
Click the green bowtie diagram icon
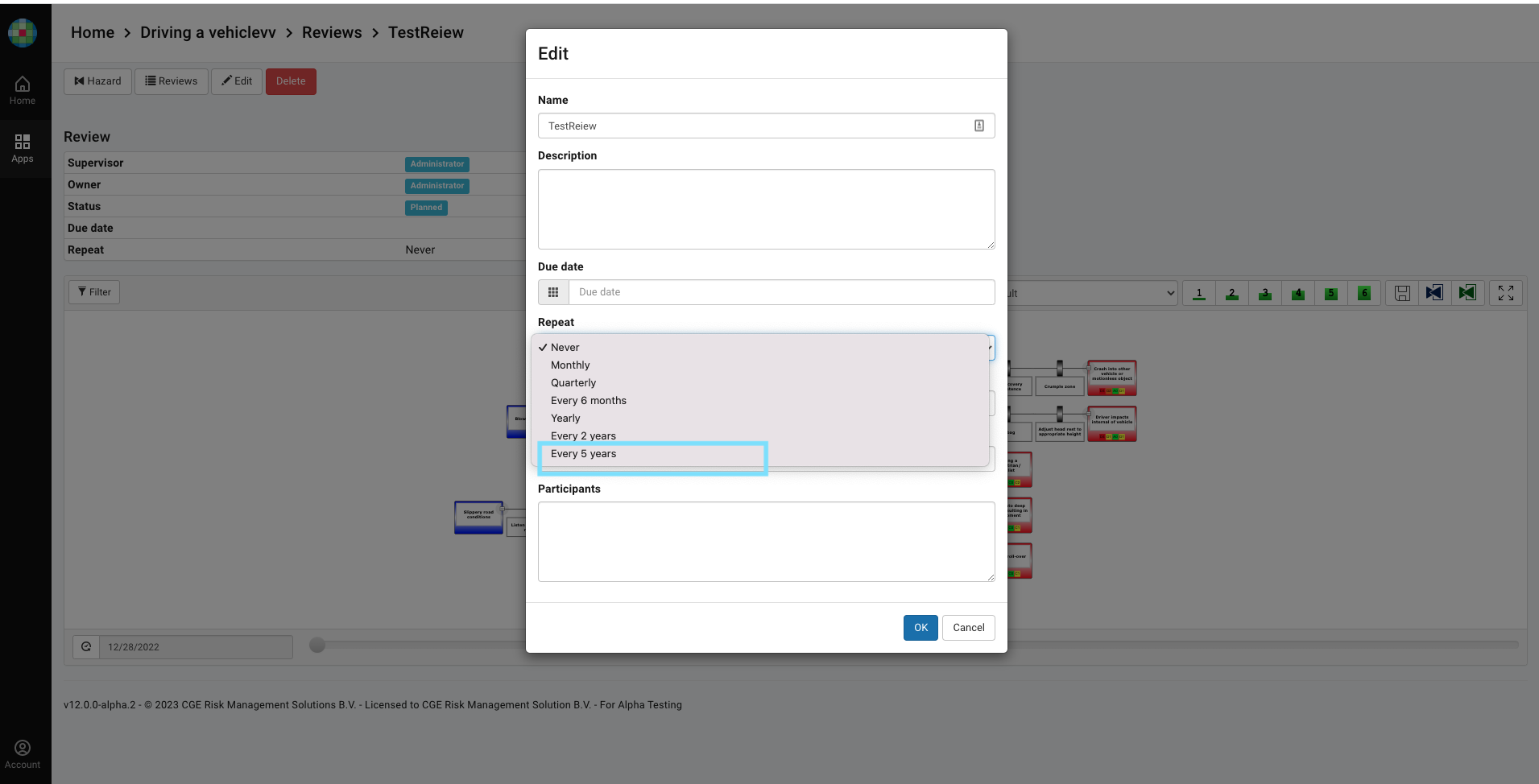tap(1467, 293)
